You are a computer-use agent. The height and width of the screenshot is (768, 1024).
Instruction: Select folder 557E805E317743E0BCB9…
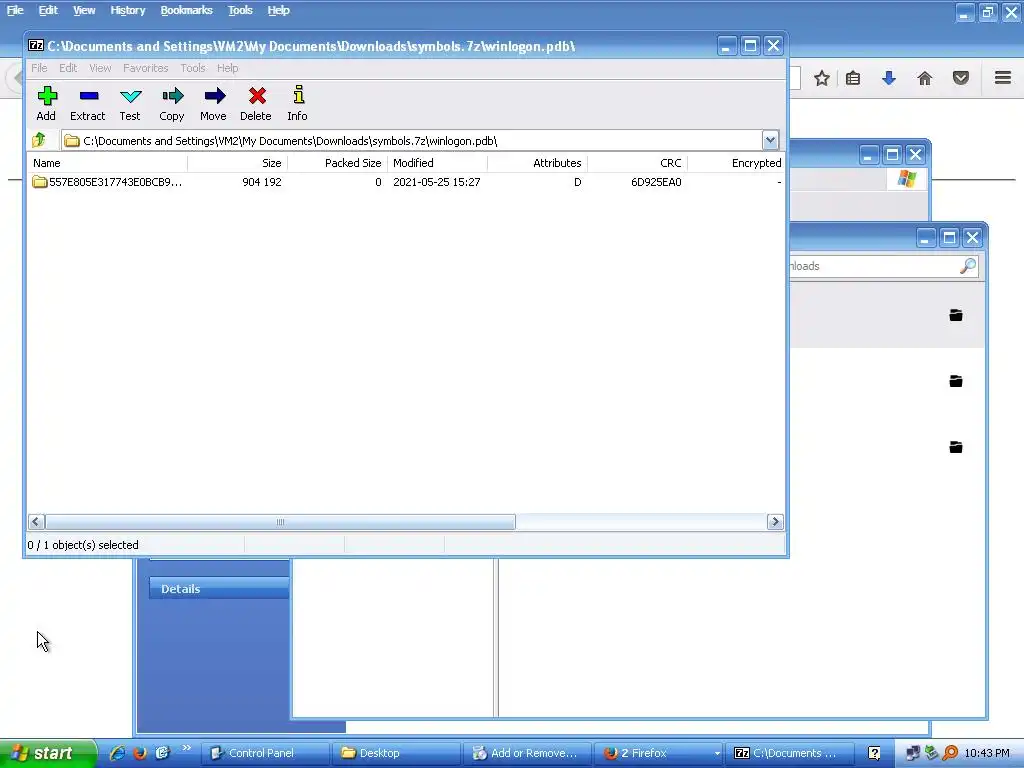(108, 182)
